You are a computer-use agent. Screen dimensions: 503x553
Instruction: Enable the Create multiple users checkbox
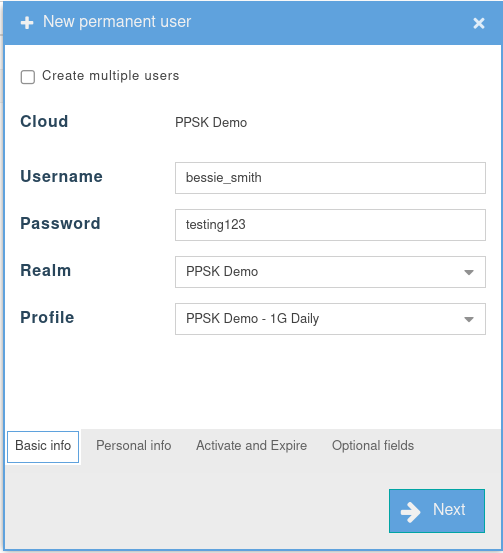click(28, 77)
